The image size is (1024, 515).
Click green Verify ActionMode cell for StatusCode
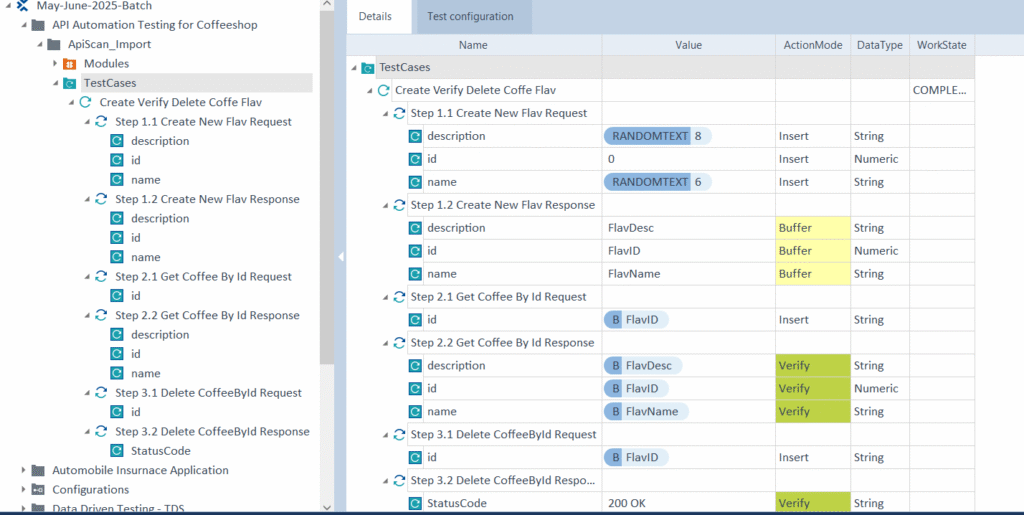coord(812,503)
